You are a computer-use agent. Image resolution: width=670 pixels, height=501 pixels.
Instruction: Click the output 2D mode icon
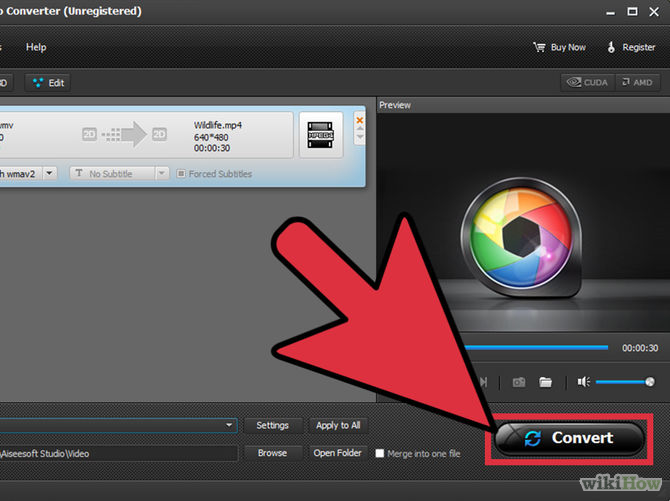coord(159,135)
